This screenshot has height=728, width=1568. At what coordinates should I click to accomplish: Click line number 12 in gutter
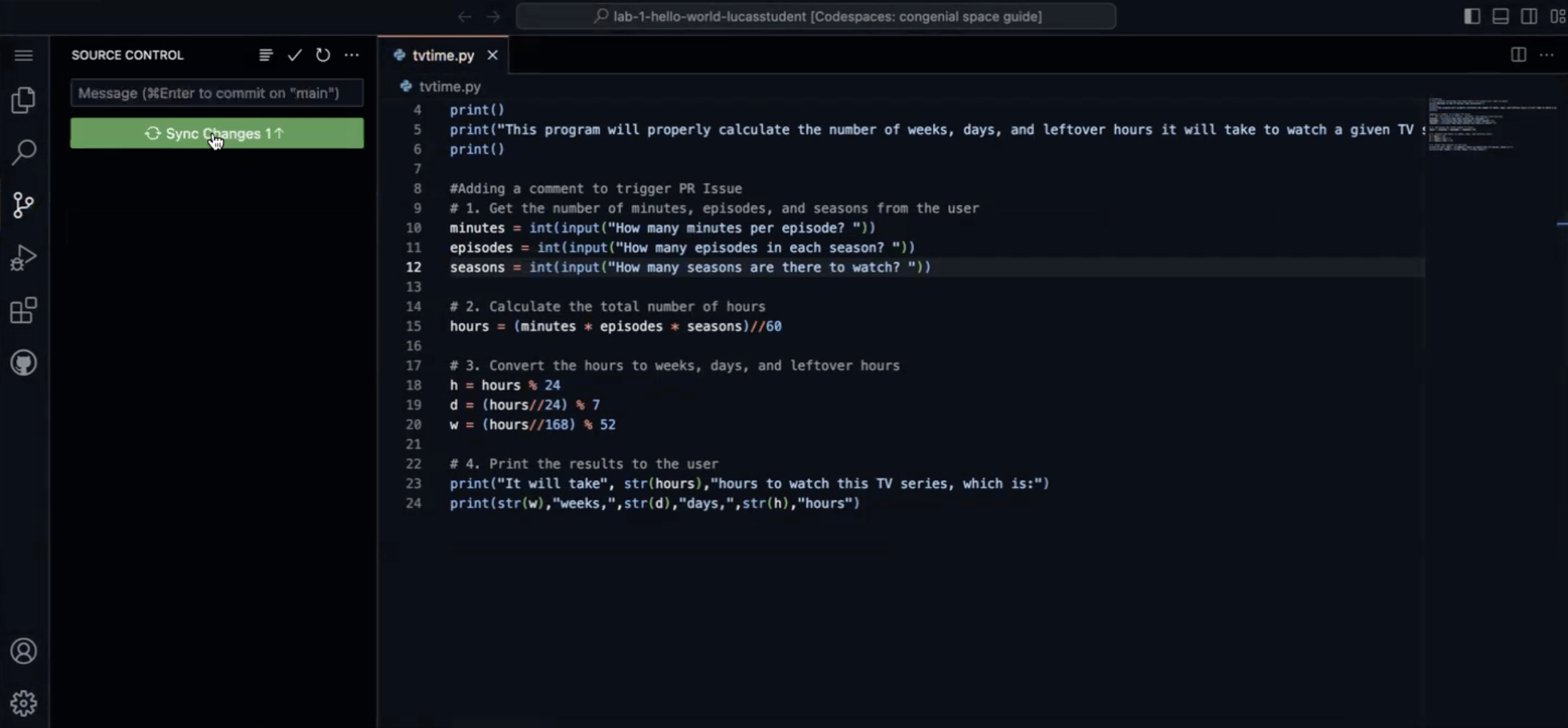413,267
